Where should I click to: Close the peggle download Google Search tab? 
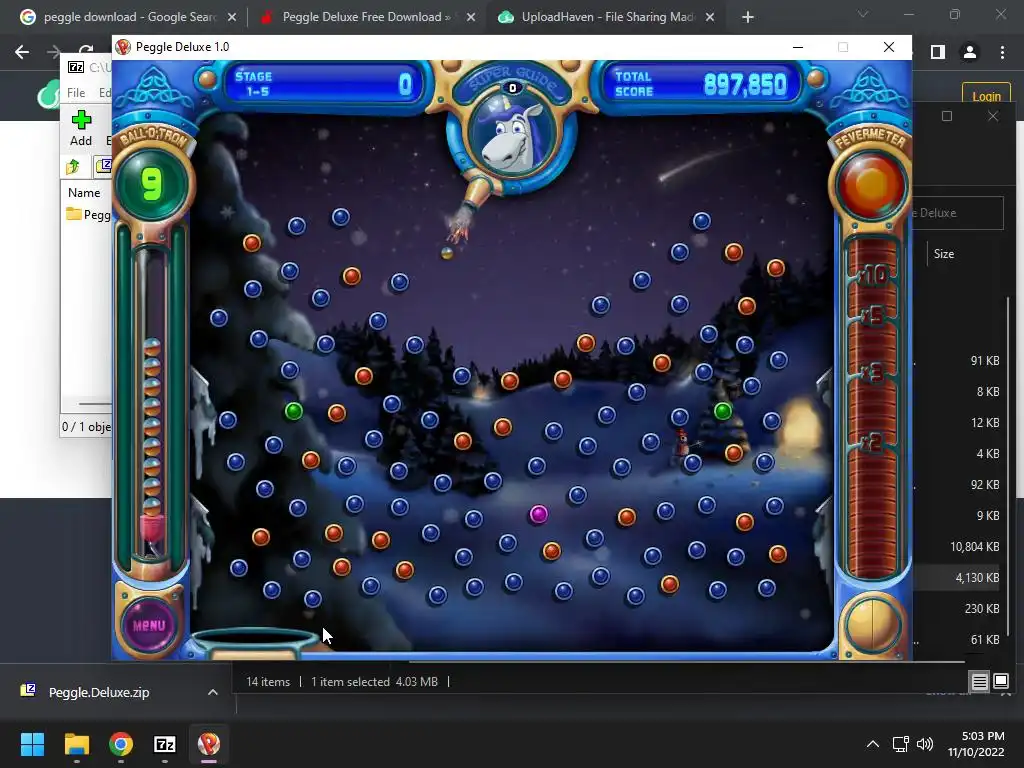232,18
